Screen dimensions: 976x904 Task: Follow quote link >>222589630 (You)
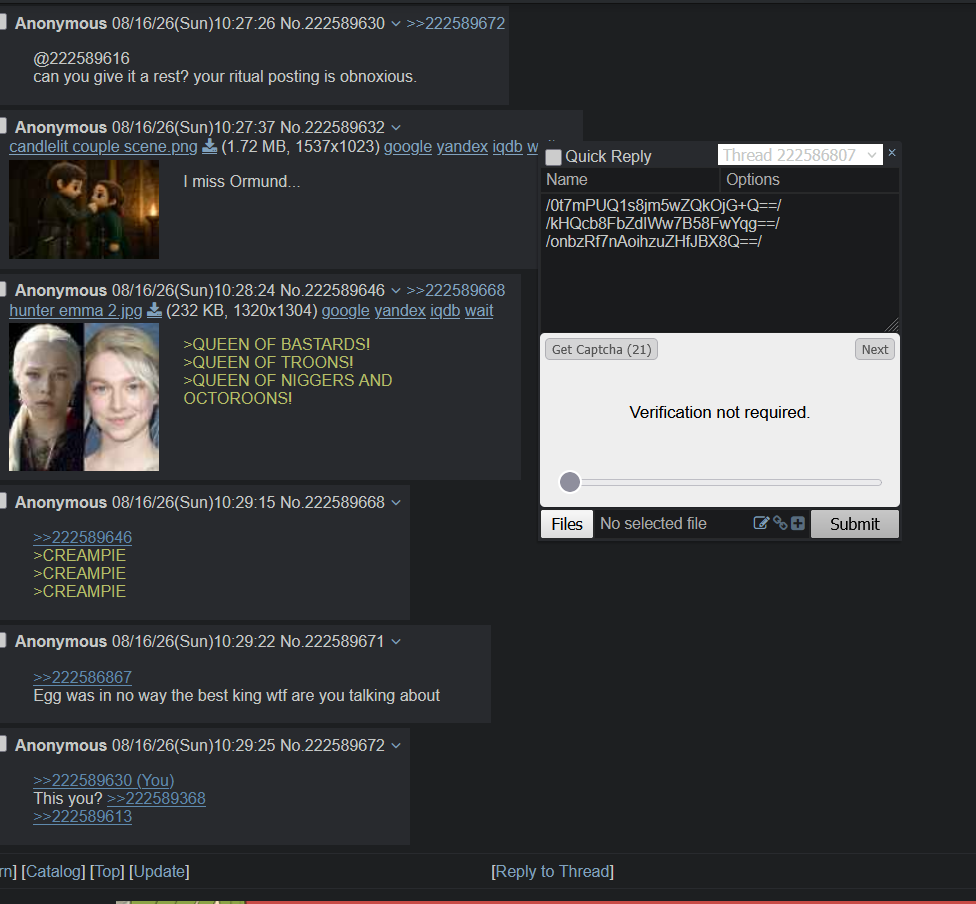(x=104, y=780)
